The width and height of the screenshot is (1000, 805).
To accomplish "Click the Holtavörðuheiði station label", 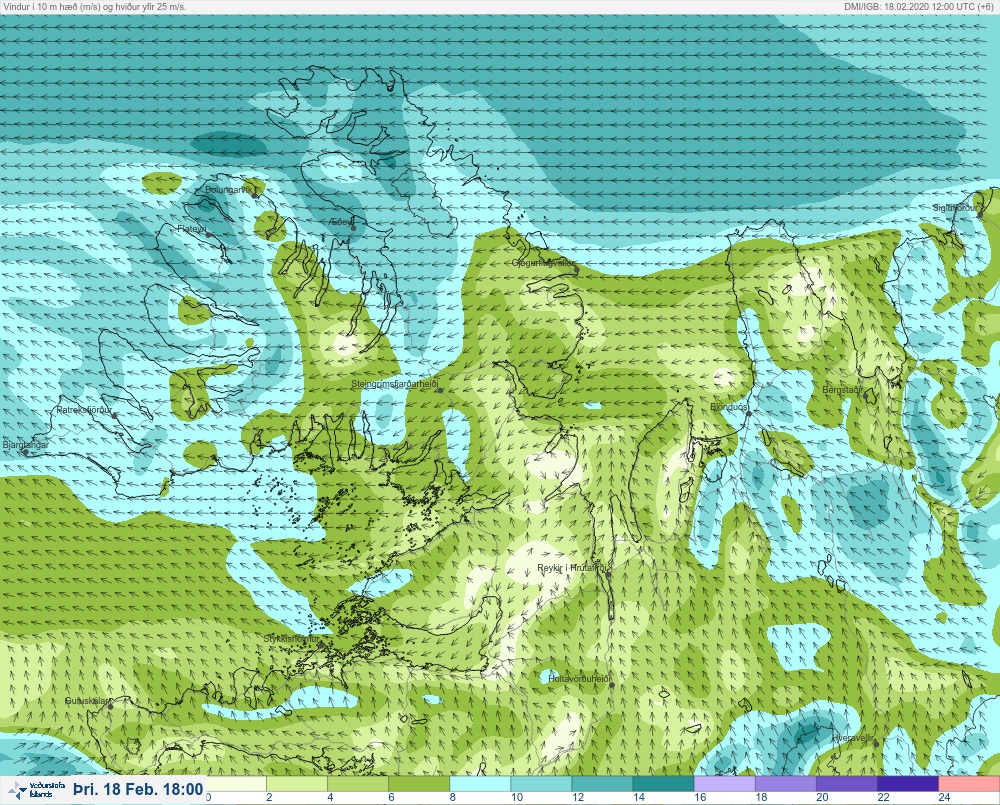I will [x=580, y=679].
